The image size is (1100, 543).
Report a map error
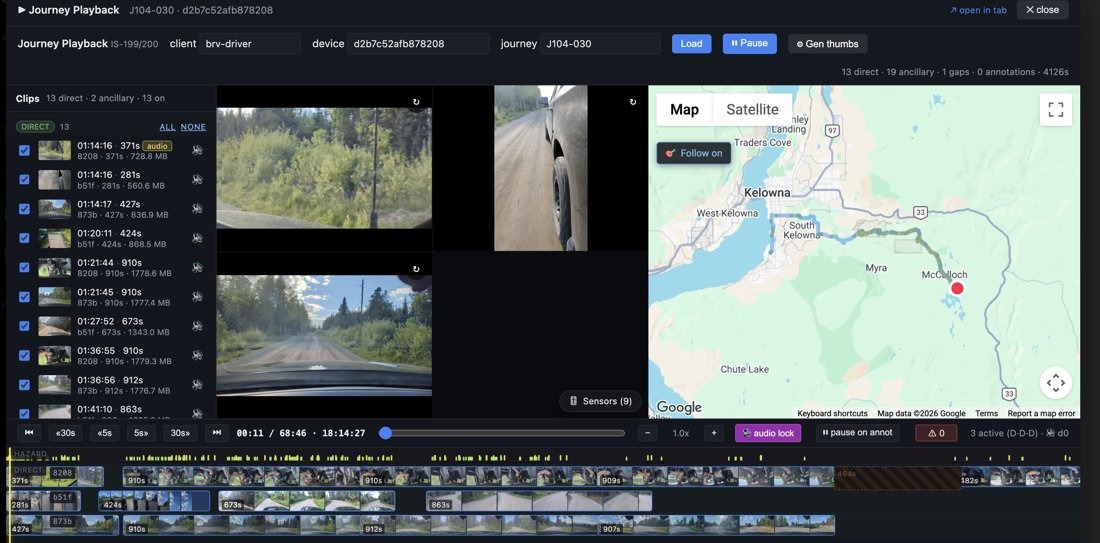coord(1041,413)
